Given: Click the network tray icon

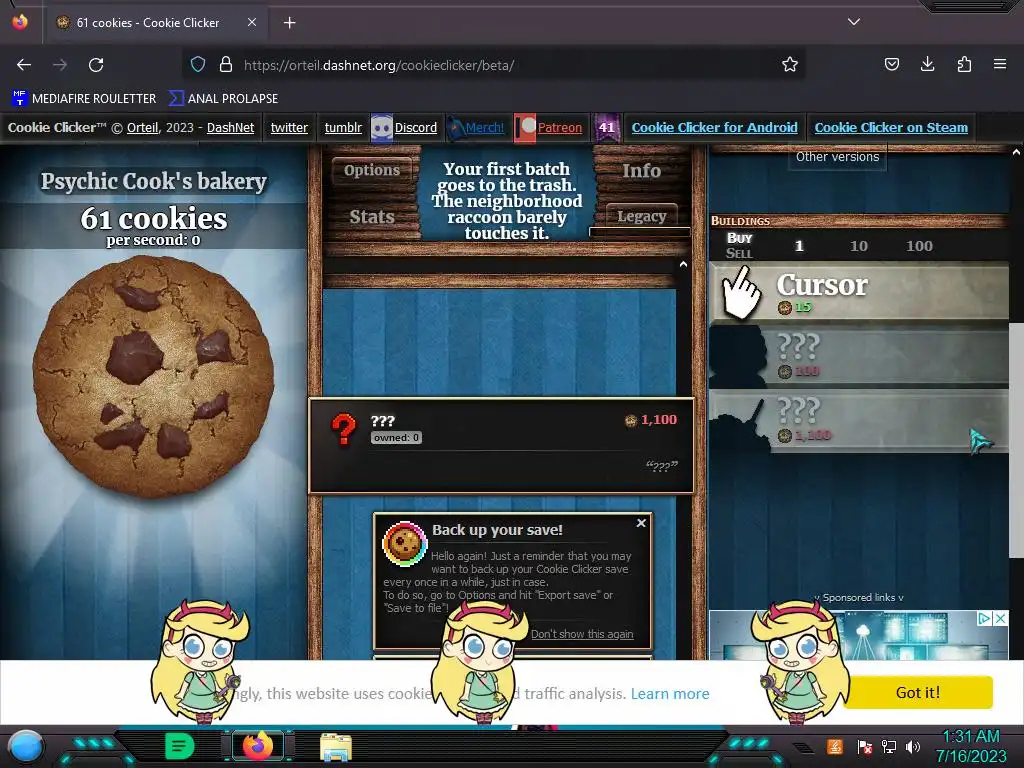Looking at the screenshot, I should (889, 746).
